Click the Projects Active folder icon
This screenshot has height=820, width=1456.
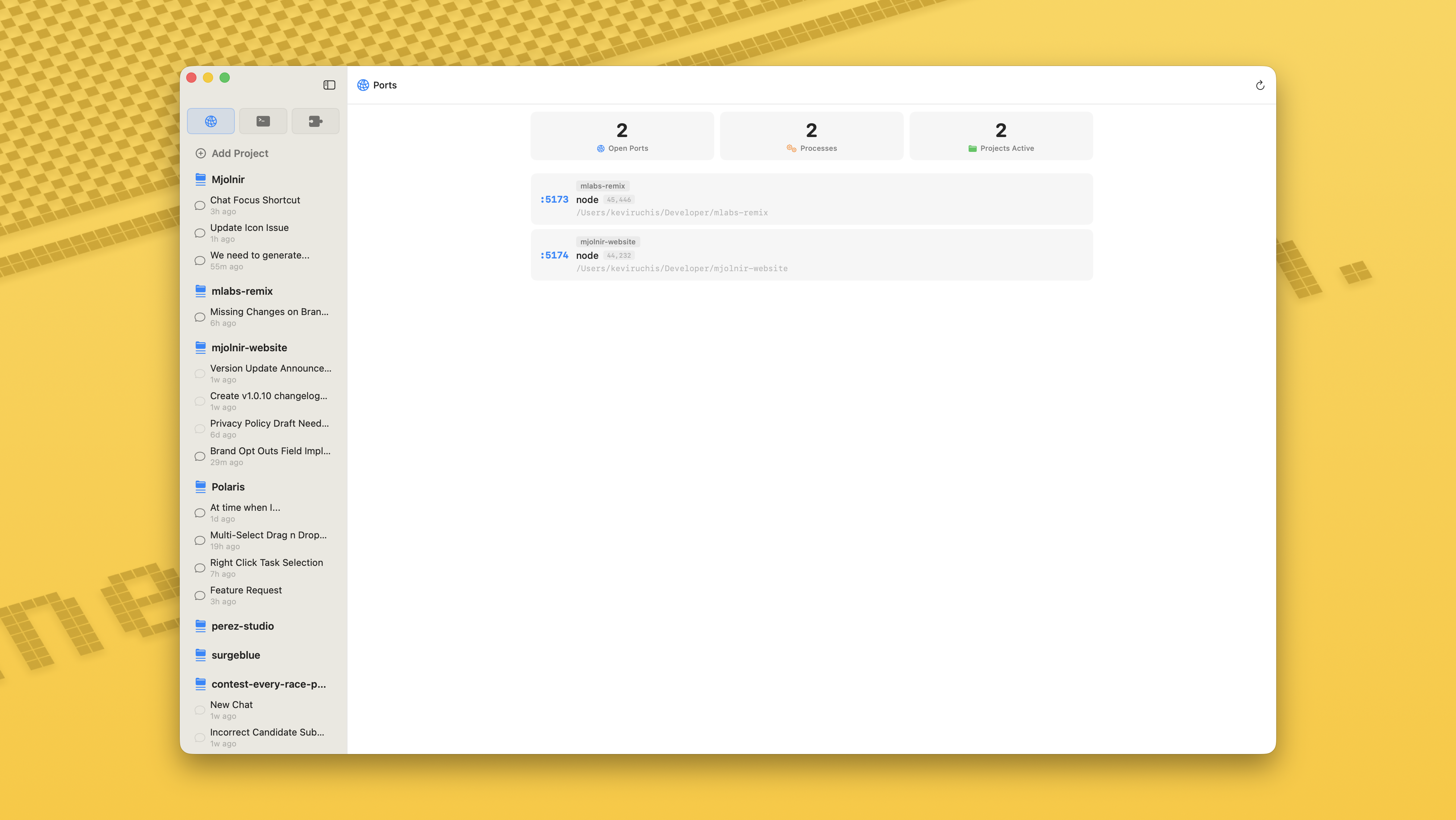coord(972,148)
